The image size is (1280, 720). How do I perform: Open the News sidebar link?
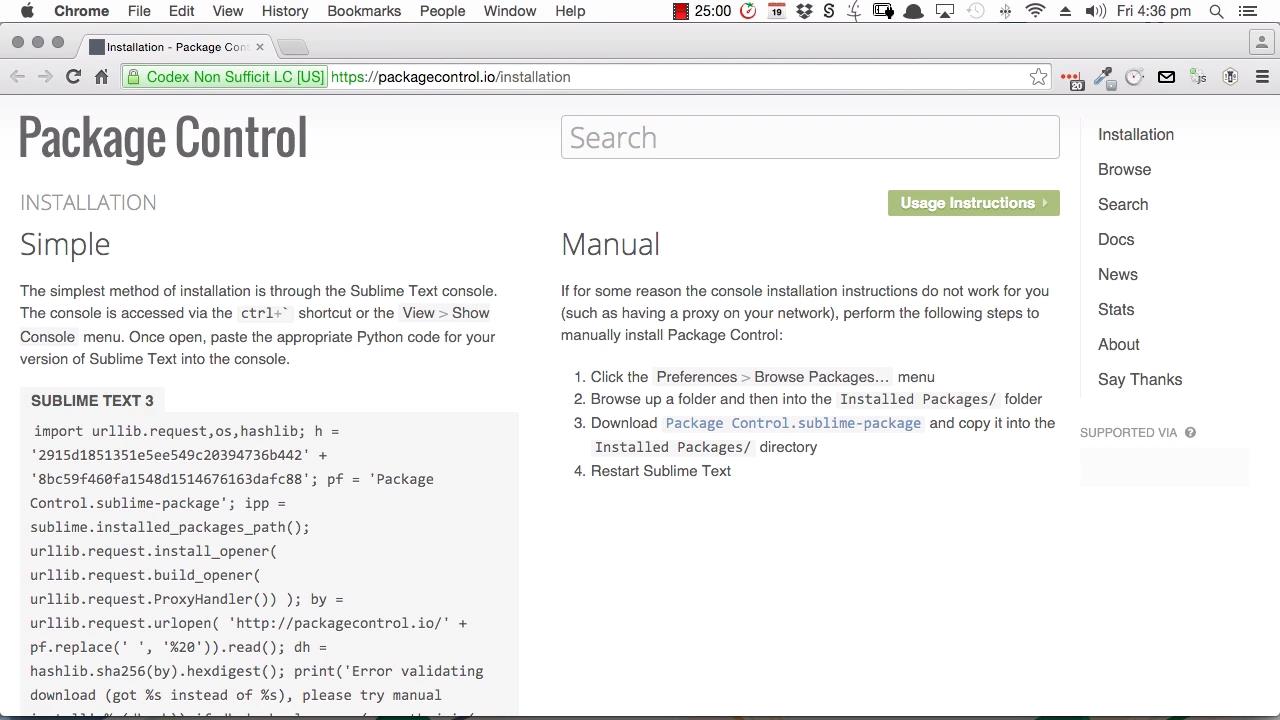(1118, 274)
